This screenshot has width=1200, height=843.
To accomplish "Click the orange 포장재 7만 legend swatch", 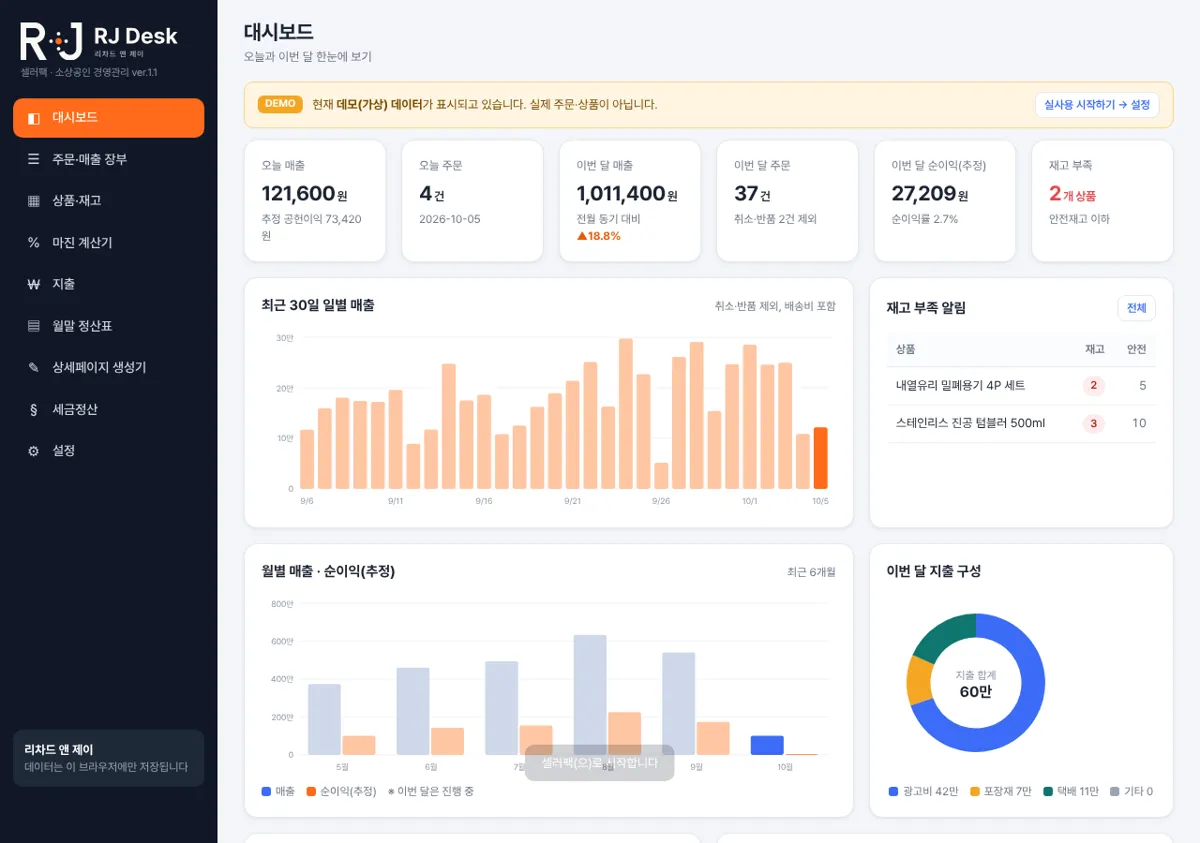I will (x=975, y=792).
